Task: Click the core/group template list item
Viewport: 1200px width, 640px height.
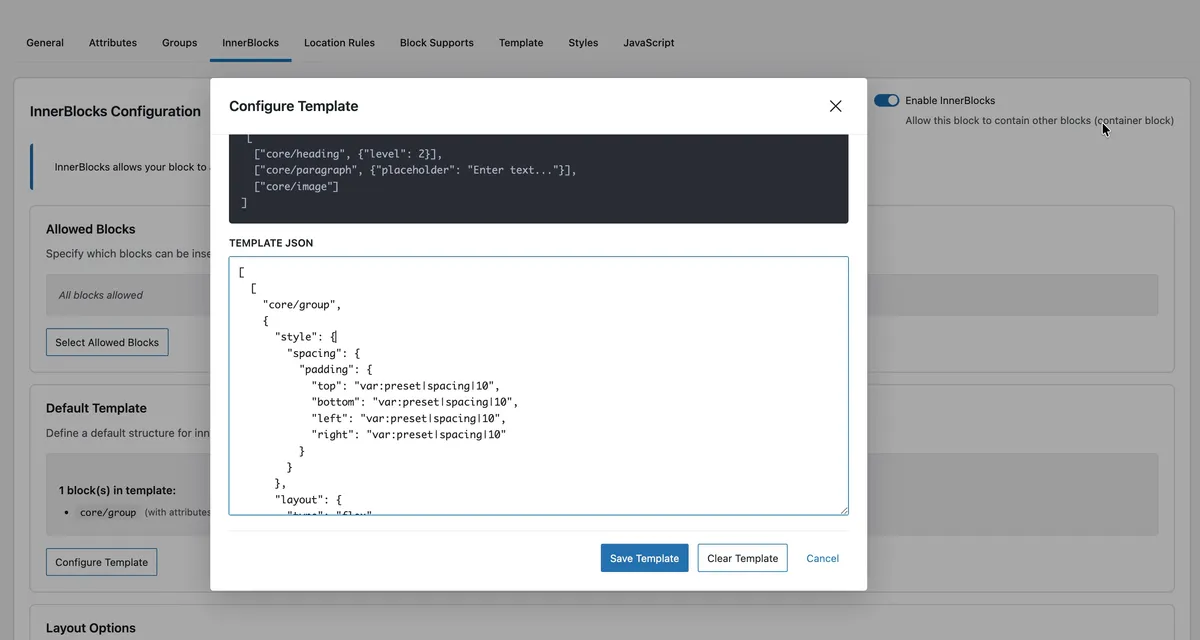Action: [108, 512]
